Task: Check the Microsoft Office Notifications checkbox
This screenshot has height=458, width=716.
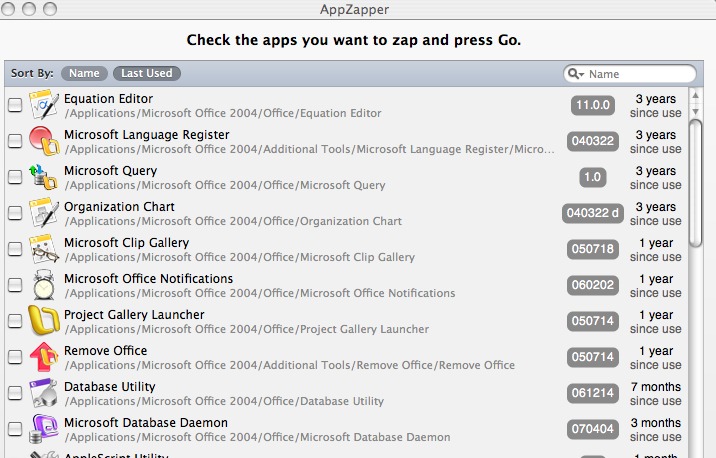Action: (15, 285)
